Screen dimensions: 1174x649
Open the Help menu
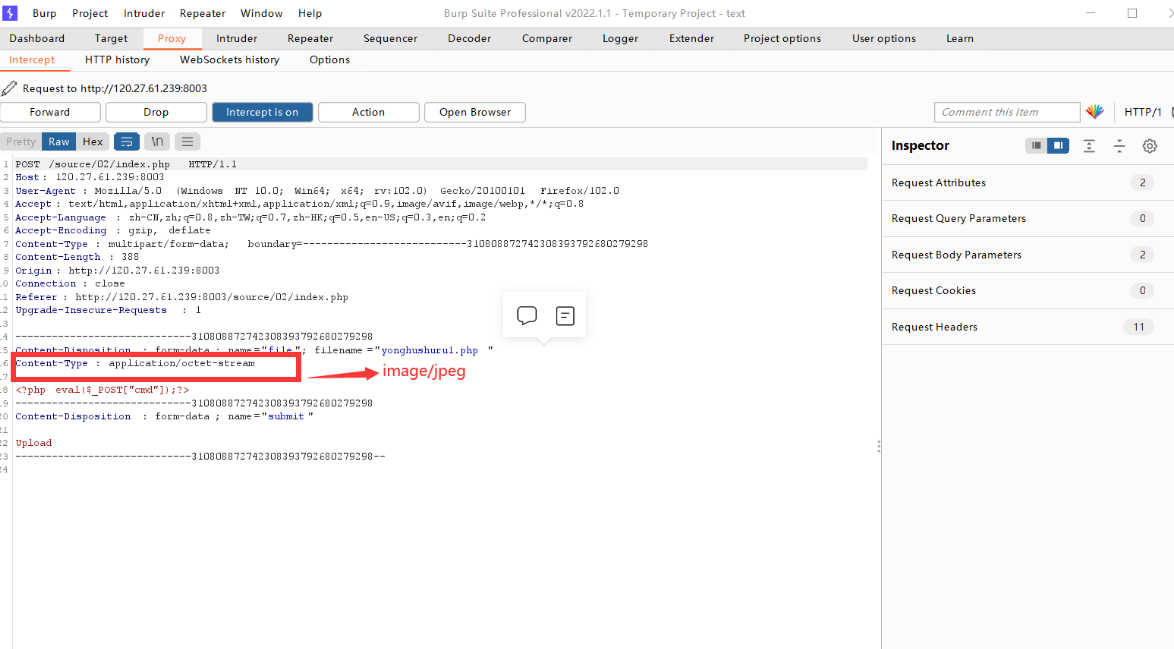(x=310, y=13)
